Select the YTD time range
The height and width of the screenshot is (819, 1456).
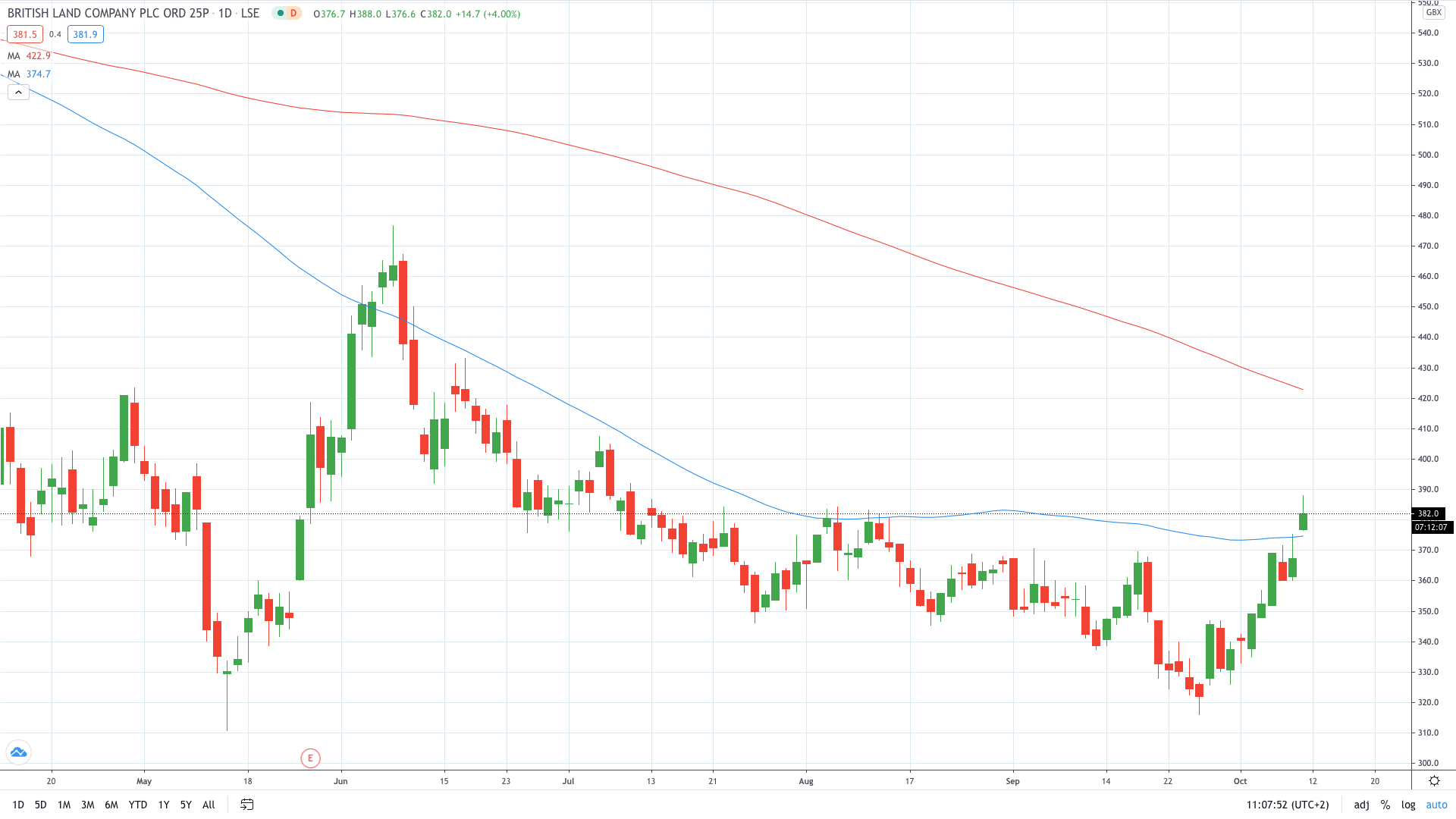click(138, 805)
